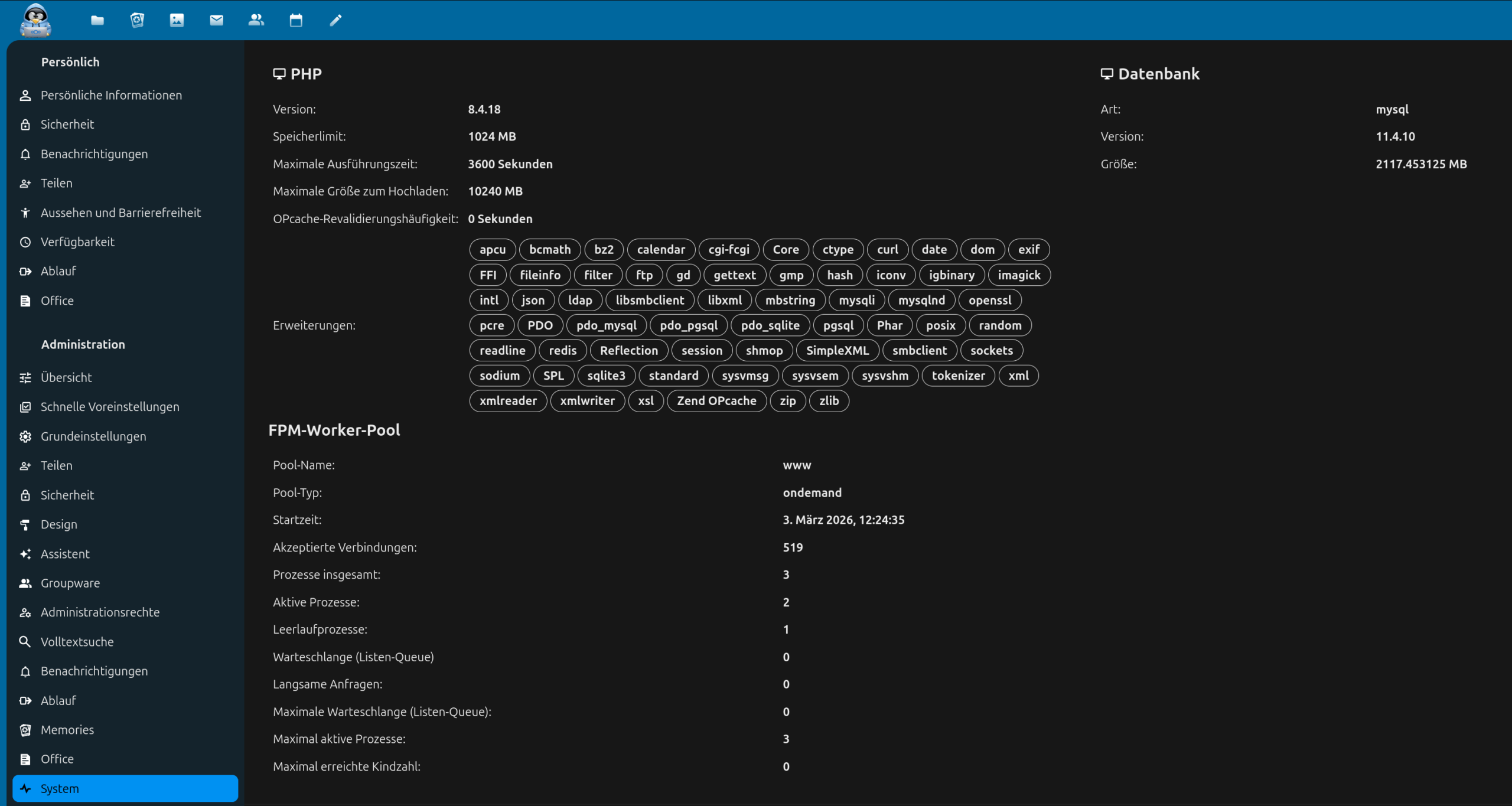This screenshot has width=1512, height=806.
Task: Open Volltextsuche settings
Action: point(77,642)
